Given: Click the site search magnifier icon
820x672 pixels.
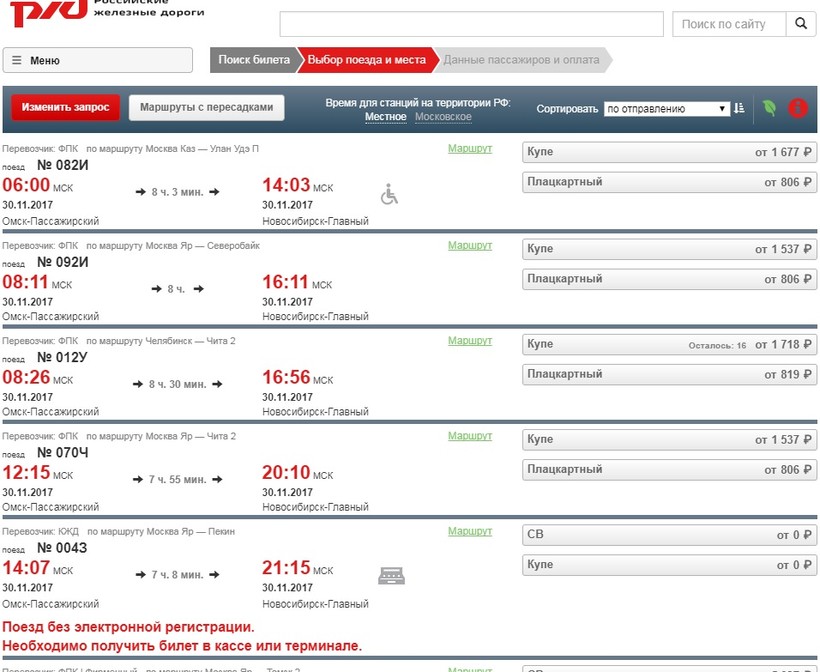Looking at the screenshot, I should (x=801, y=24).
